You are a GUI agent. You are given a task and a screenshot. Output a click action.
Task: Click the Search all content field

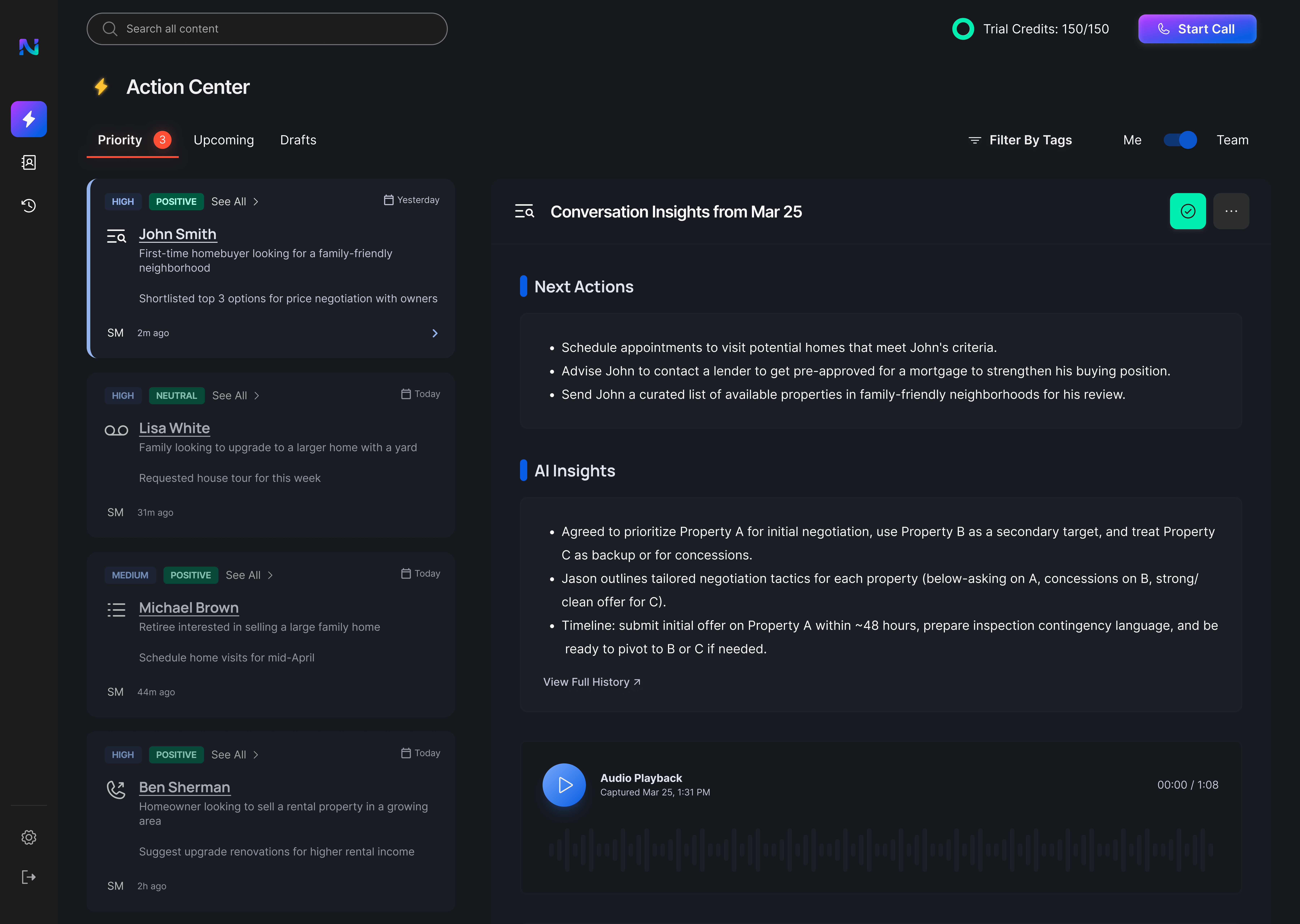click(x=267, y=29)
